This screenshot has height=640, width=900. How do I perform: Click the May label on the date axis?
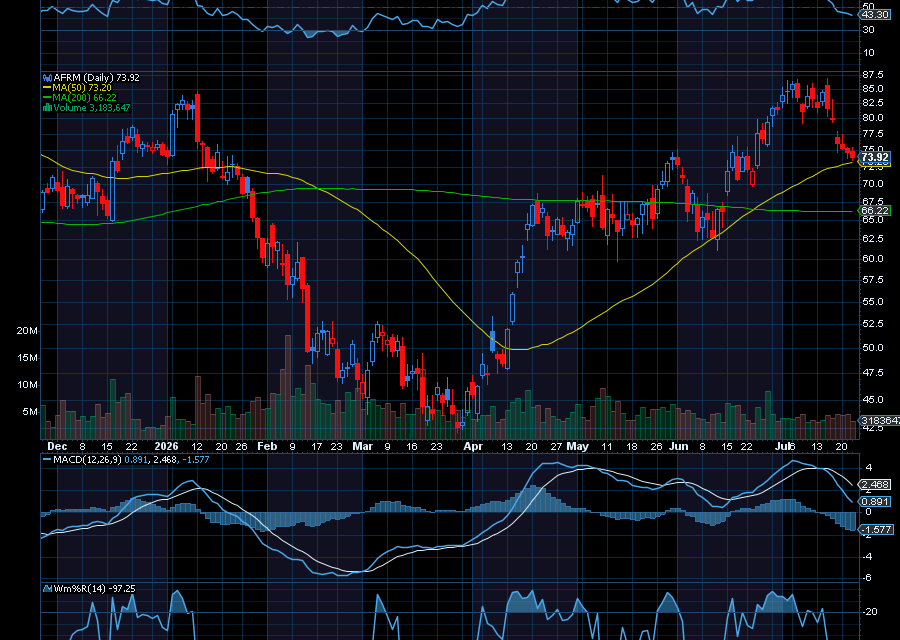[x=577, y=447]
